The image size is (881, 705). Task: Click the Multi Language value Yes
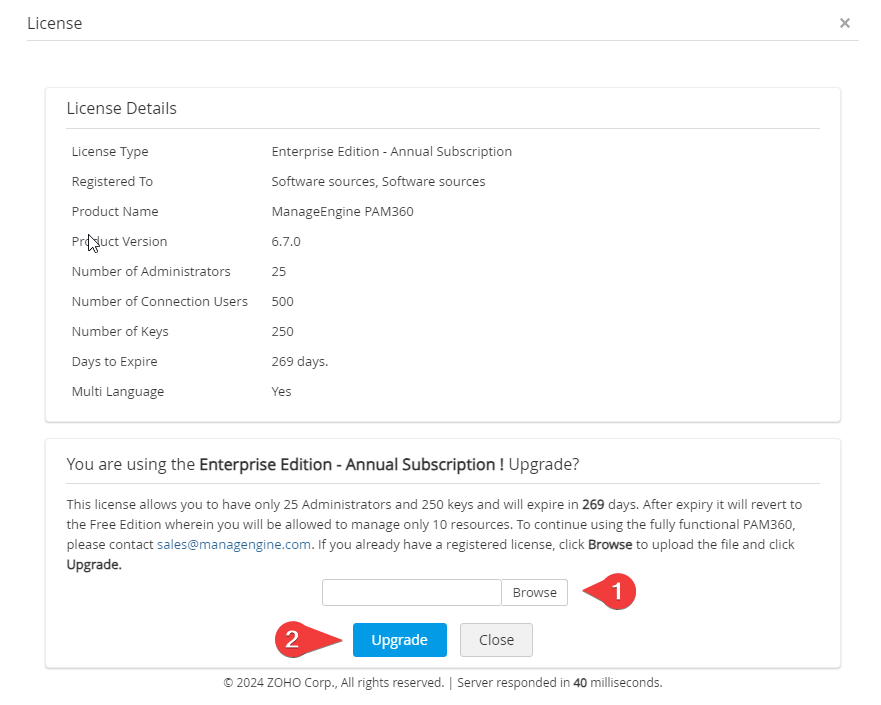pyautogui.click(x=281, y=392)
